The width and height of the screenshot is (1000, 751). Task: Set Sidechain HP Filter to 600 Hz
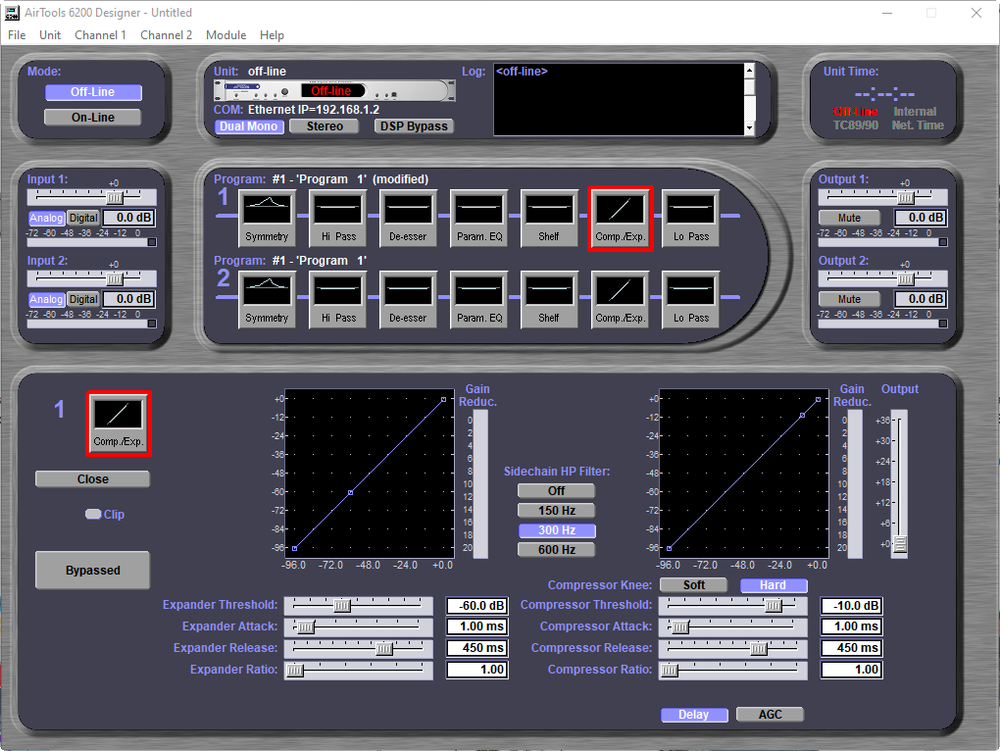pos(556,549)
